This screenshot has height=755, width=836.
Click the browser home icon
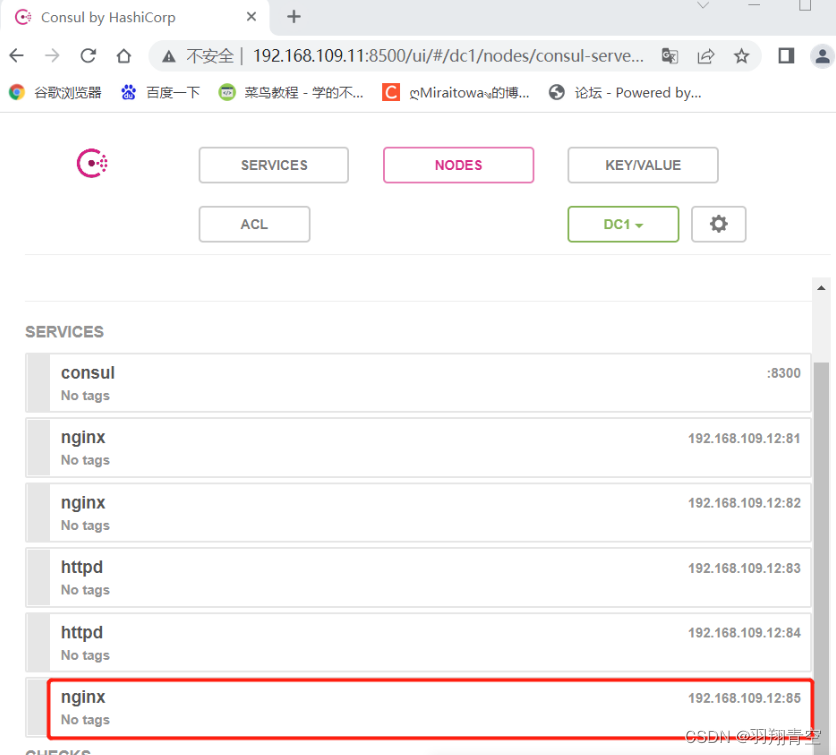point(124,55)
